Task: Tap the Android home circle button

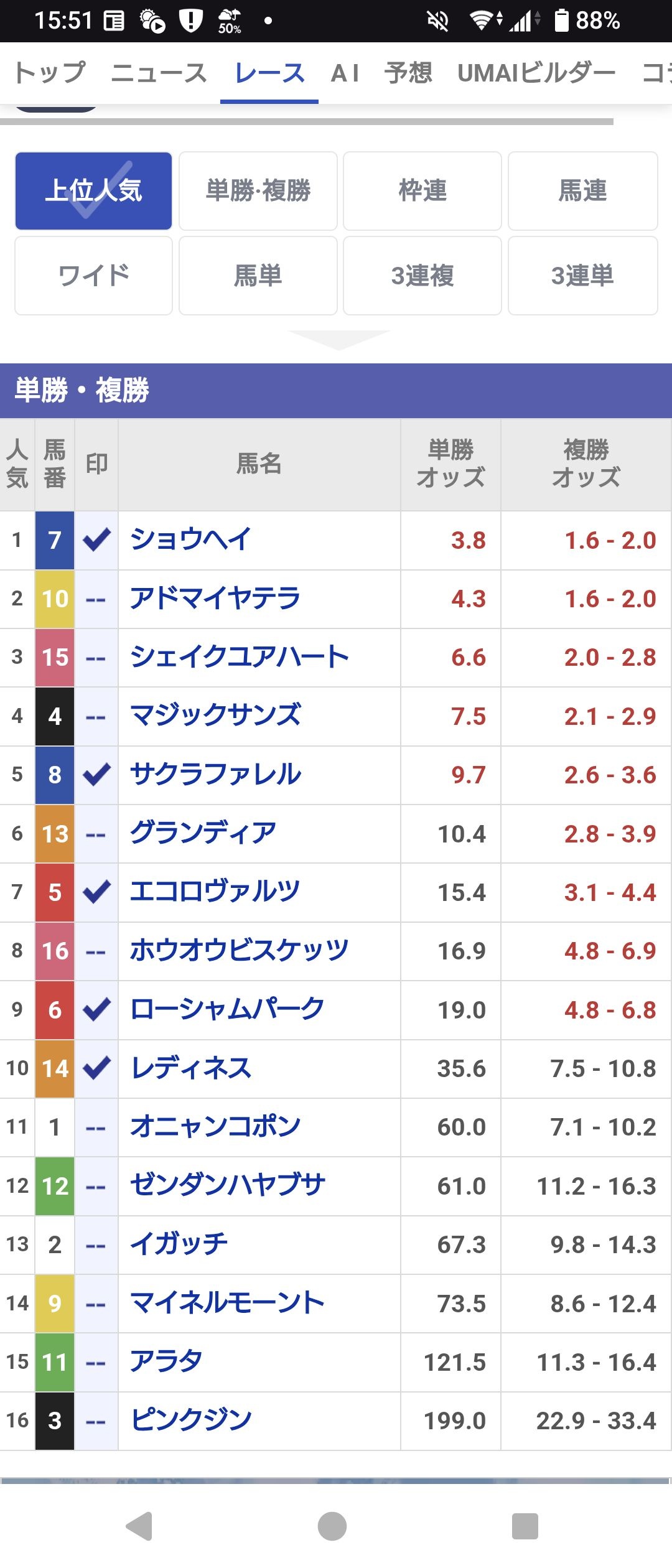Action: [x=332, y=1526]
